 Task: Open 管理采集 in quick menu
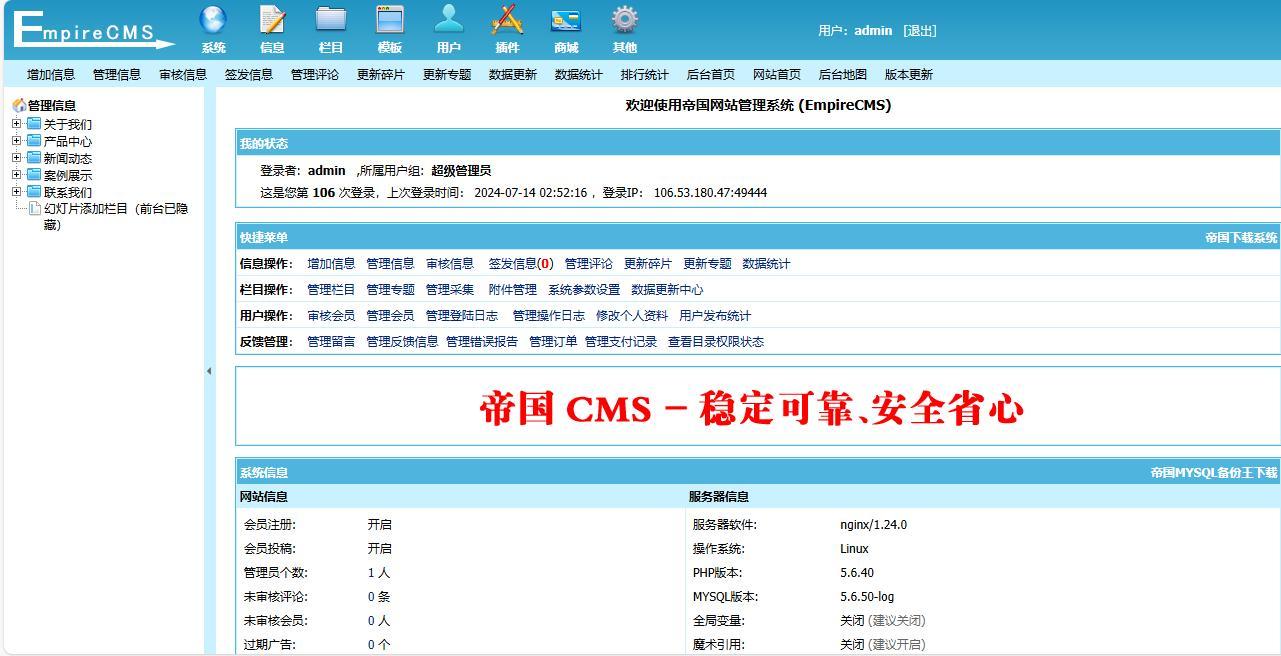coord(450,290)
